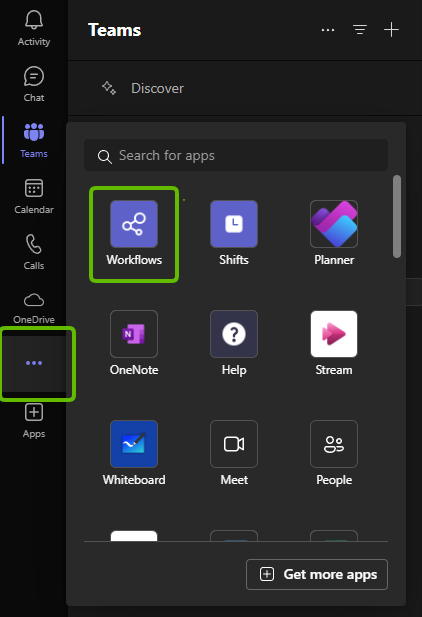
Task: Launch the Workflows app
Action: click(x=134, y=233)
